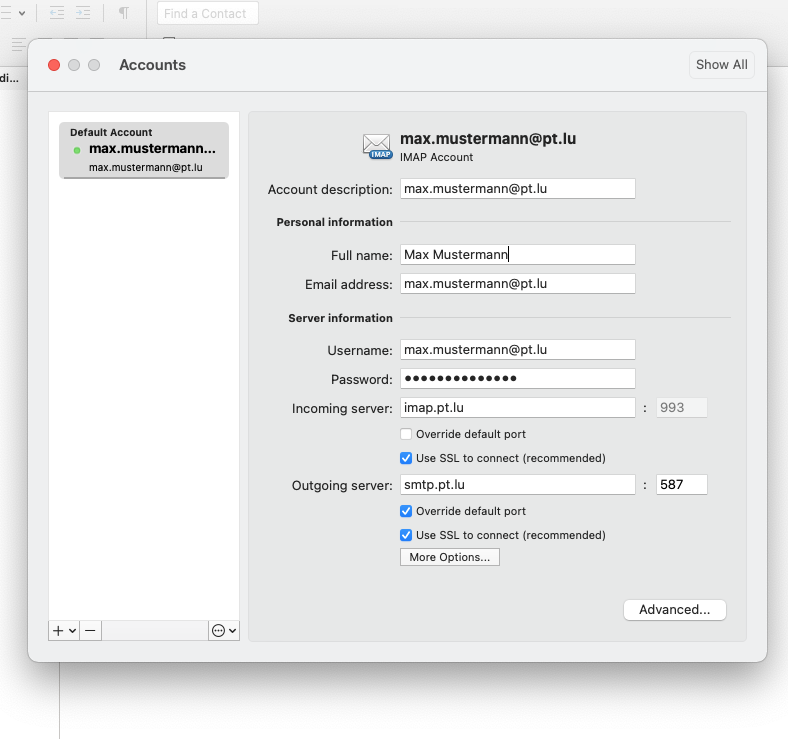The image size is (788, 739).
Task: Click the green status dot of account
Action: [77, 150]
